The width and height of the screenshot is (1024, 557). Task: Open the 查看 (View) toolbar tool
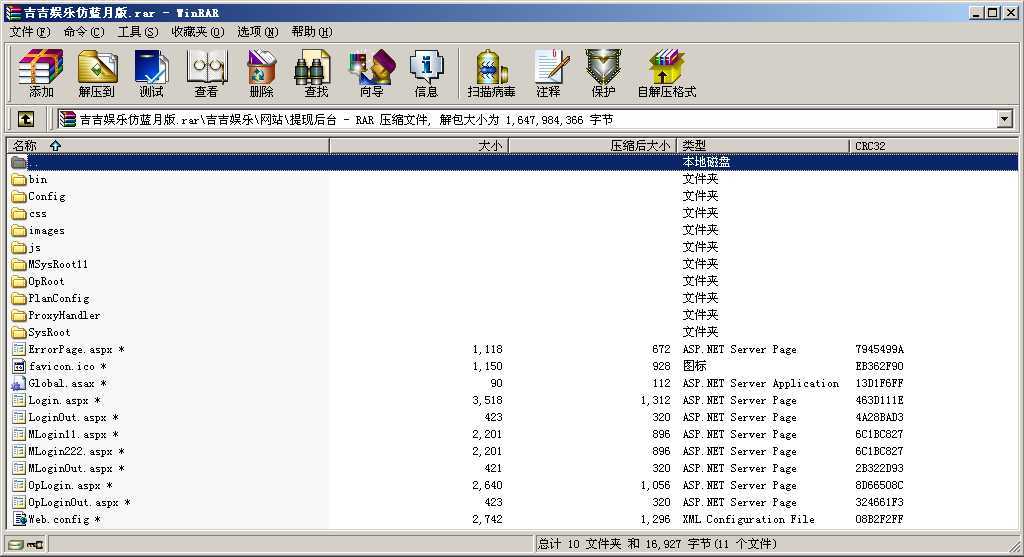tap(206, 74)
